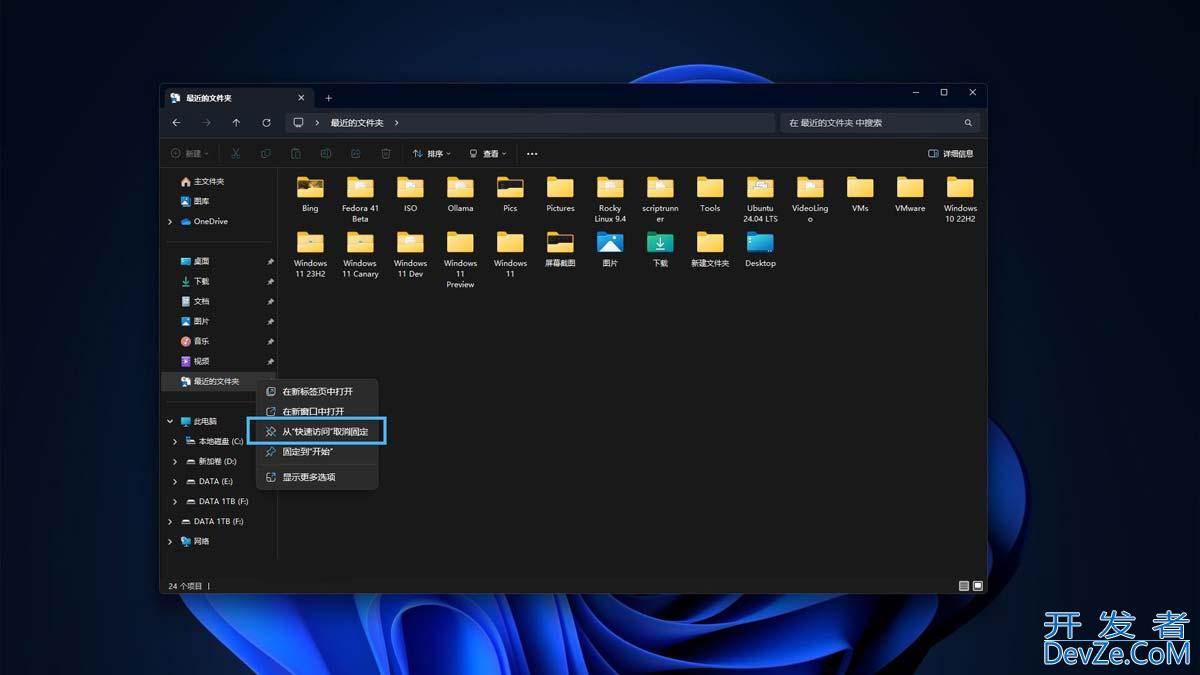Expand the 新加卷 (D:) drive node

click(x=176, y=461)
